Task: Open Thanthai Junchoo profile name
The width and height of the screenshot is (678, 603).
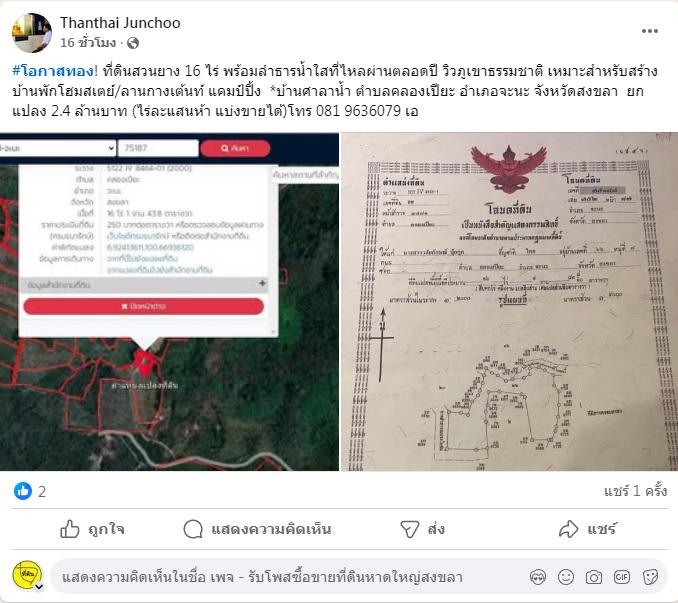Action: point(120,23)
